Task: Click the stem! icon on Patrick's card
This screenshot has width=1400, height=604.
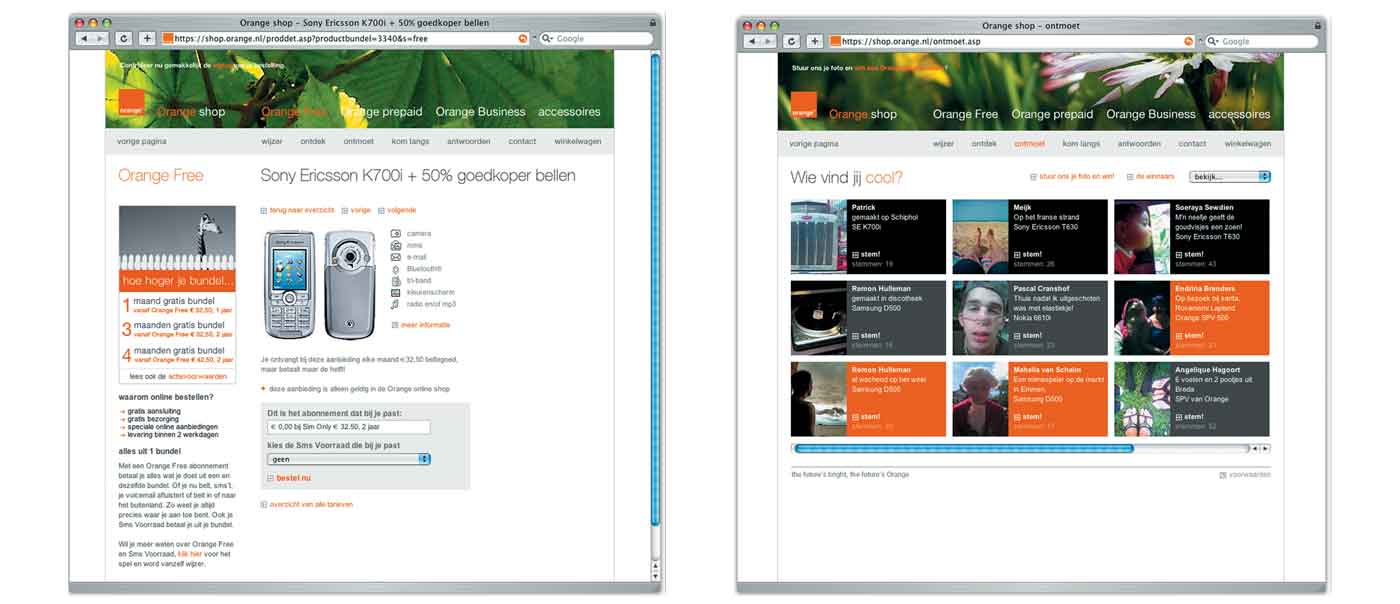Action: (x=855, y=254)
